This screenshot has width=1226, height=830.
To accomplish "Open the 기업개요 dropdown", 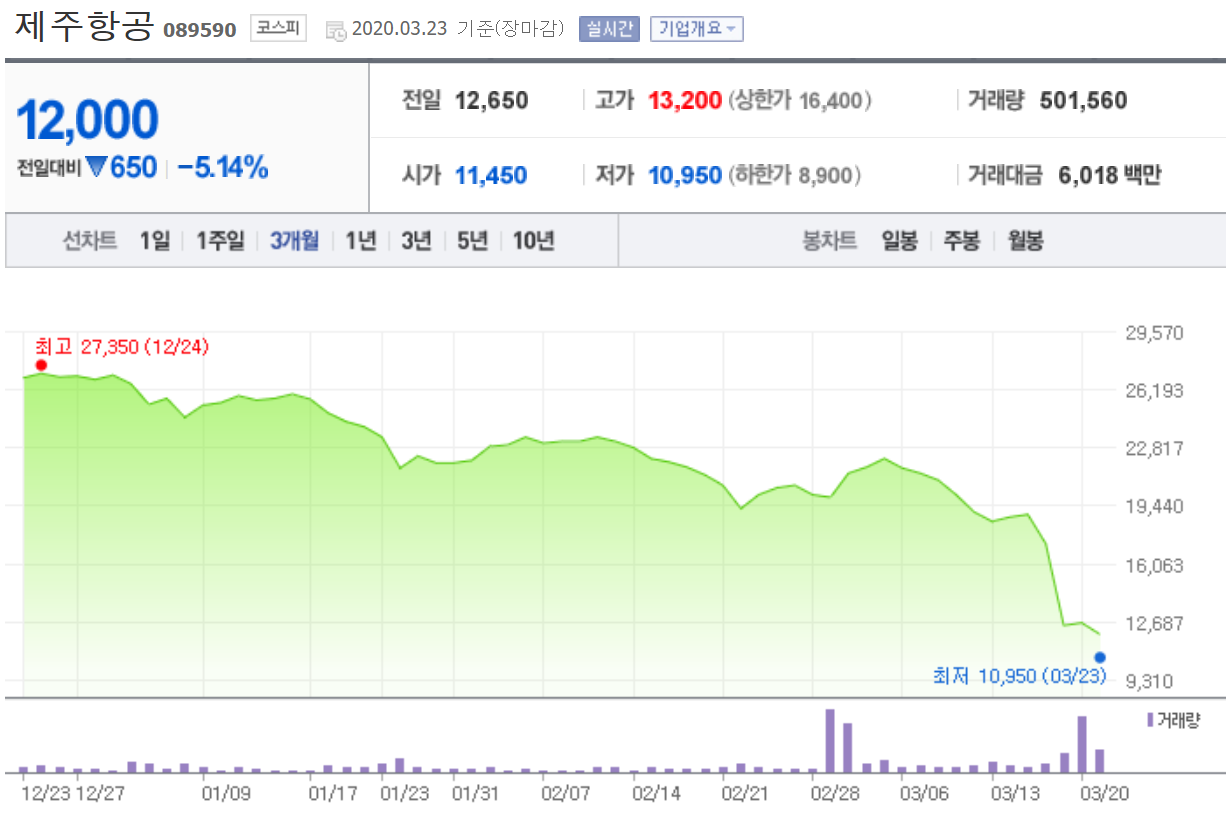I will tap(696, 29).
